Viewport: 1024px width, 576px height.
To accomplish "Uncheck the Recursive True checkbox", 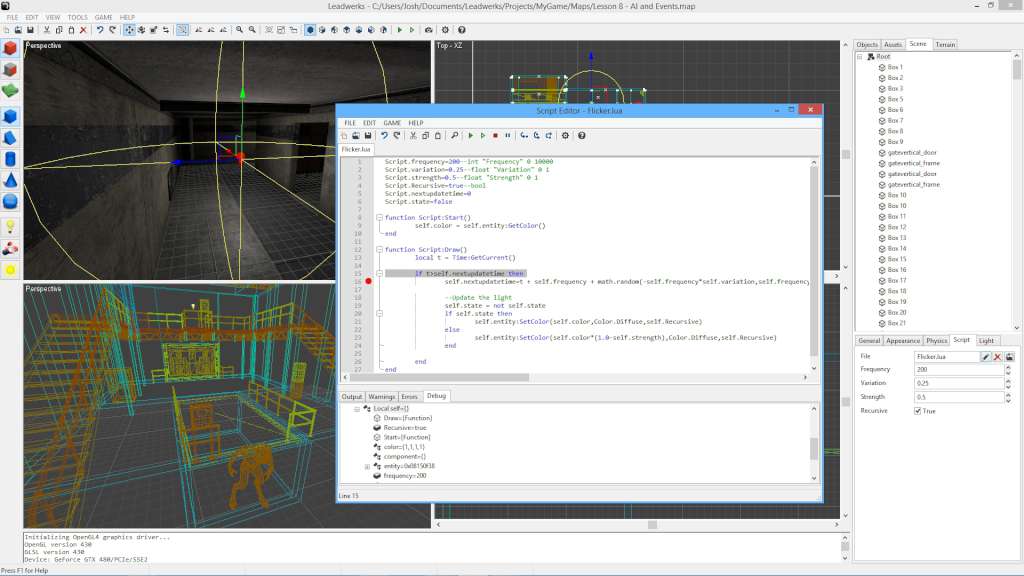I will 918,411.
